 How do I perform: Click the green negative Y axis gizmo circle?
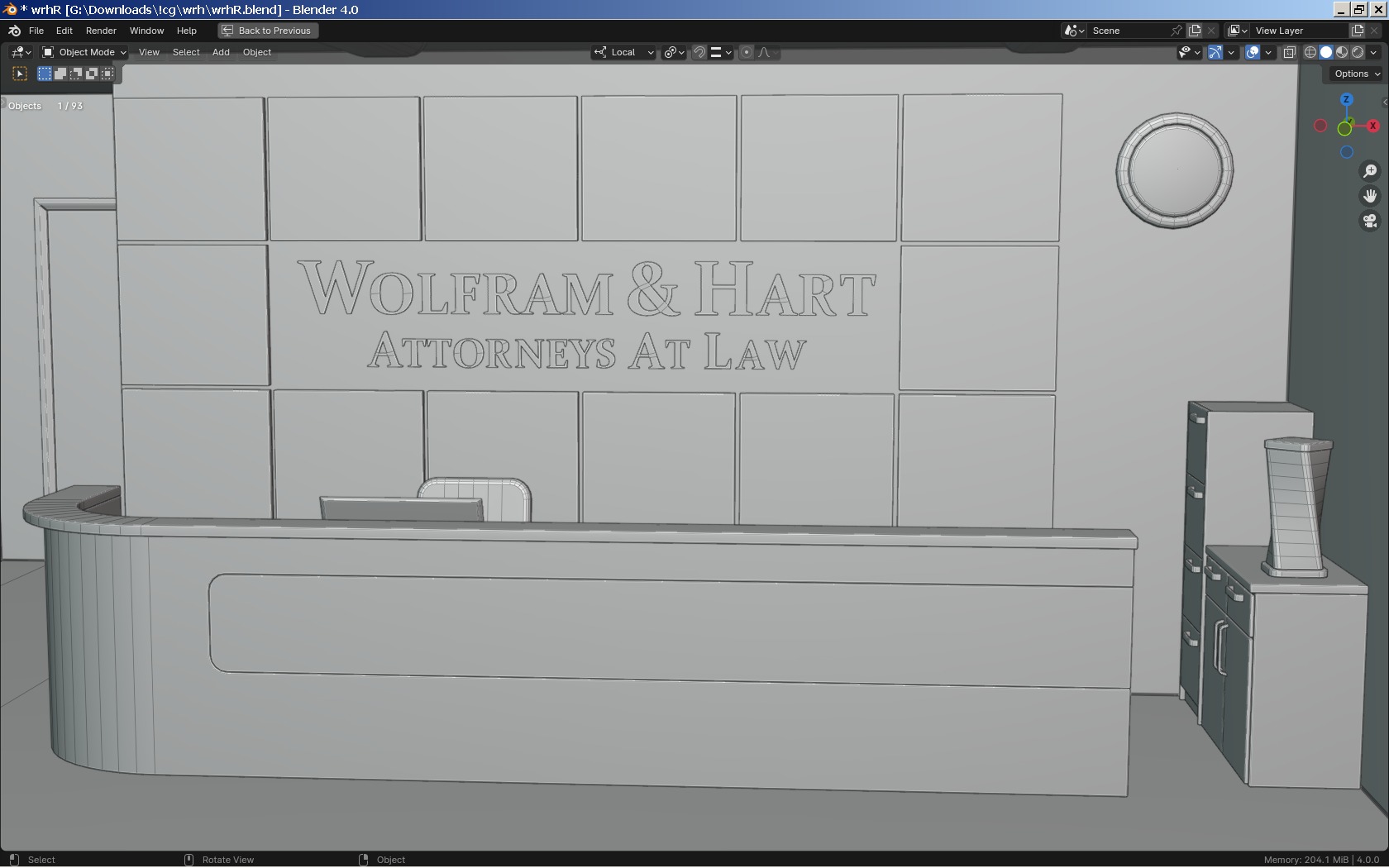click(x=1344, y=129)
